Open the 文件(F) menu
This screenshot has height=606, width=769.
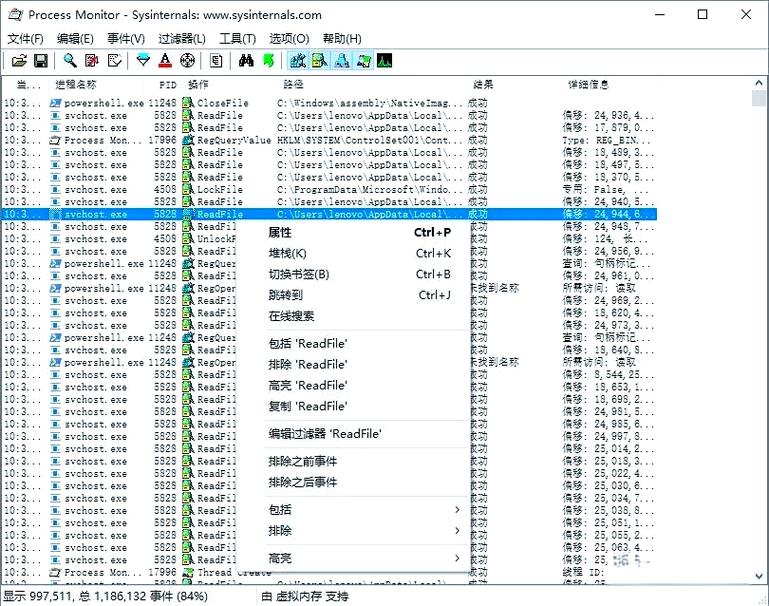tap(26, 38)
